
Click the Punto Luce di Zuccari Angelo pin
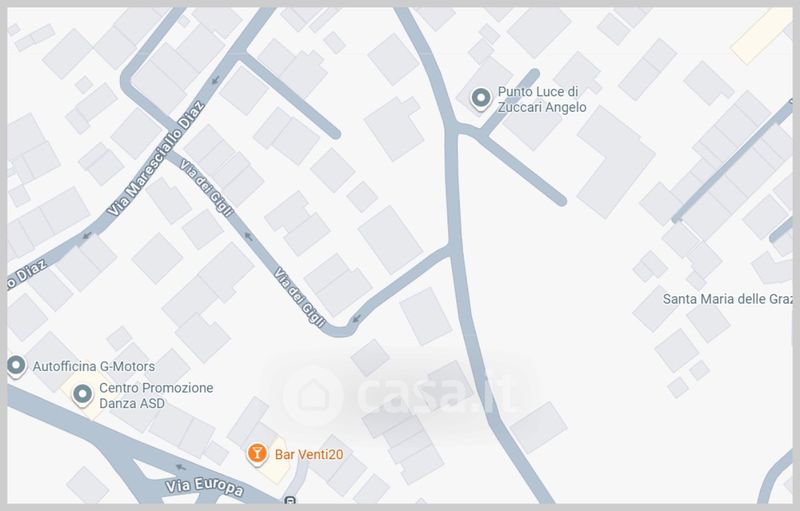click(480, 98)
